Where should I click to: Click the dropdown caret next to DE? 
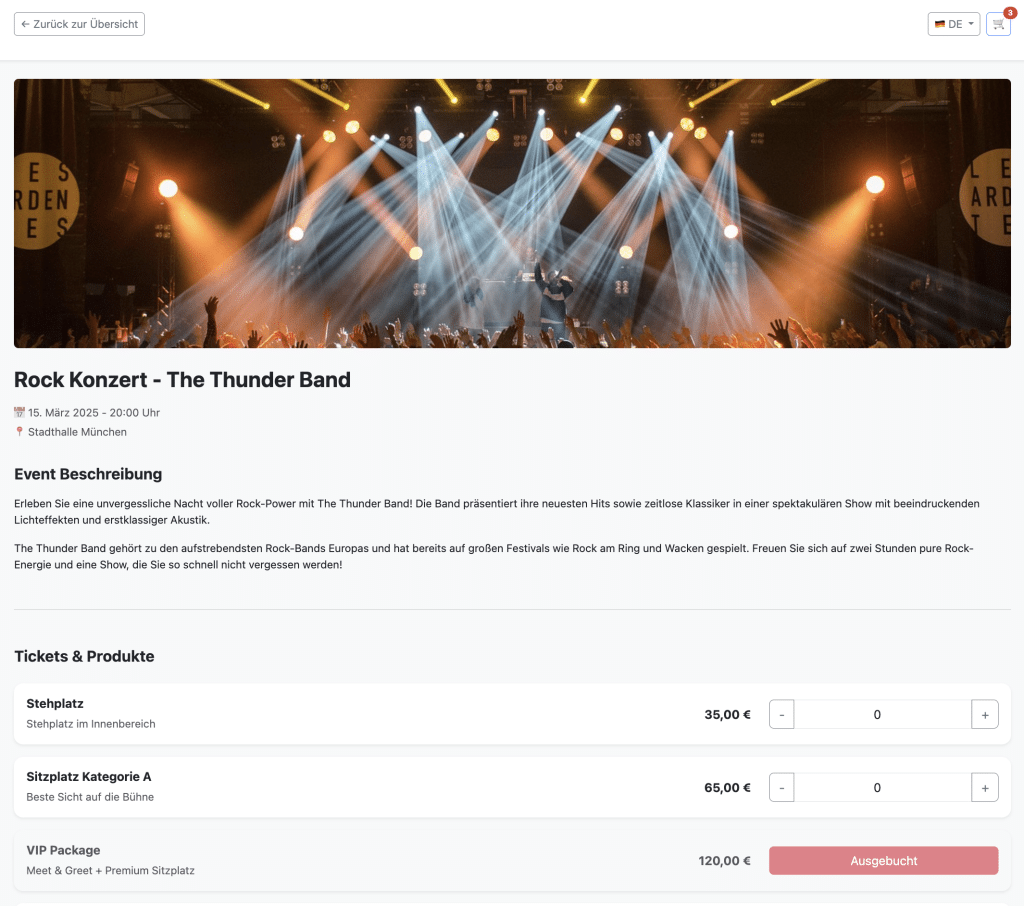tap(971, 24)
